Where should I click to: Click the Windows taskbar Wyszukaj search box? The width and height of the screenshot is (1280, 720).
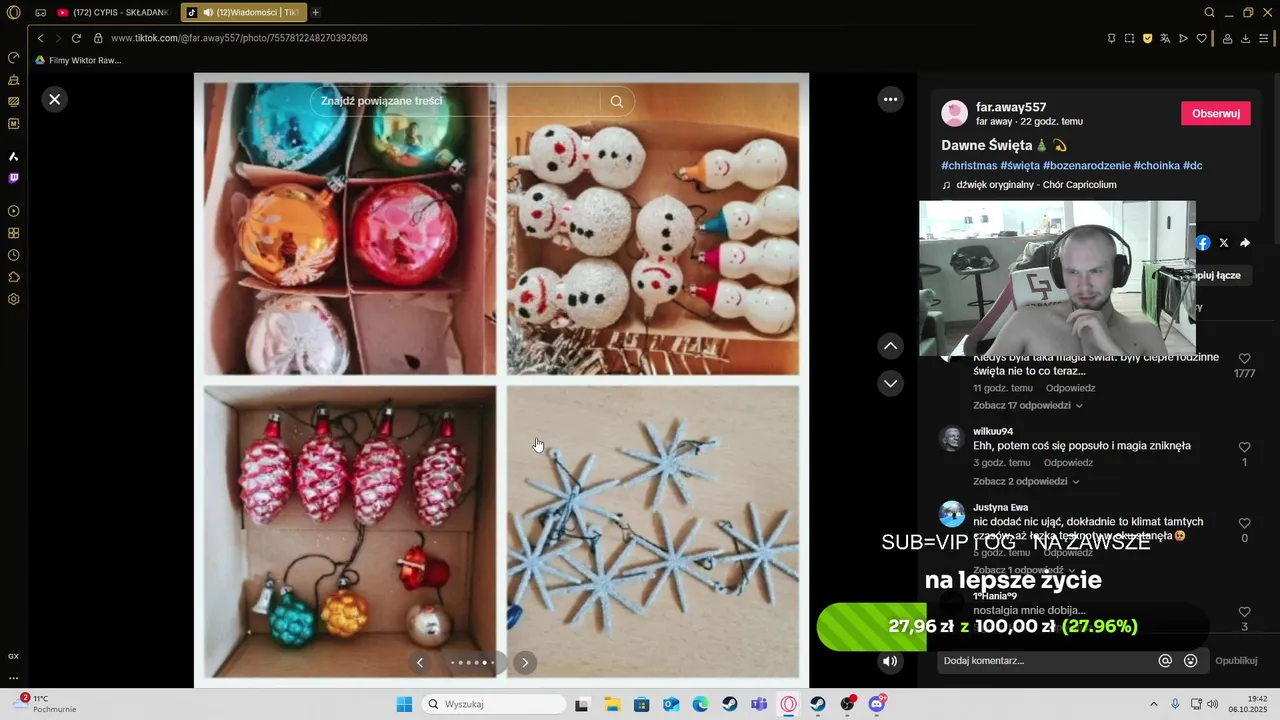[x=494, y=704]
